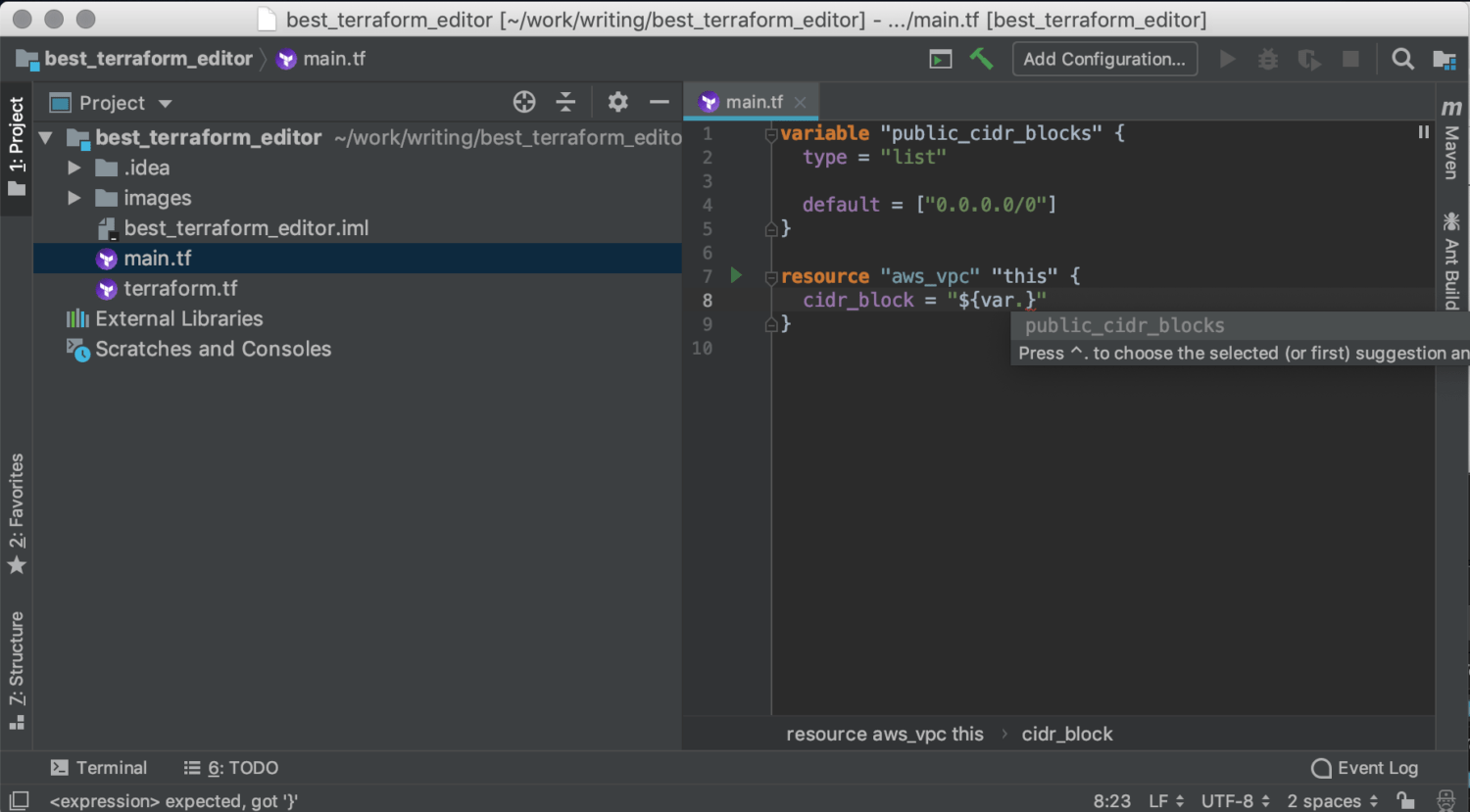Change line separator LF in status bar
Image resolution: width=1470 pixels, height=812 pixels.
(1166, 801)
